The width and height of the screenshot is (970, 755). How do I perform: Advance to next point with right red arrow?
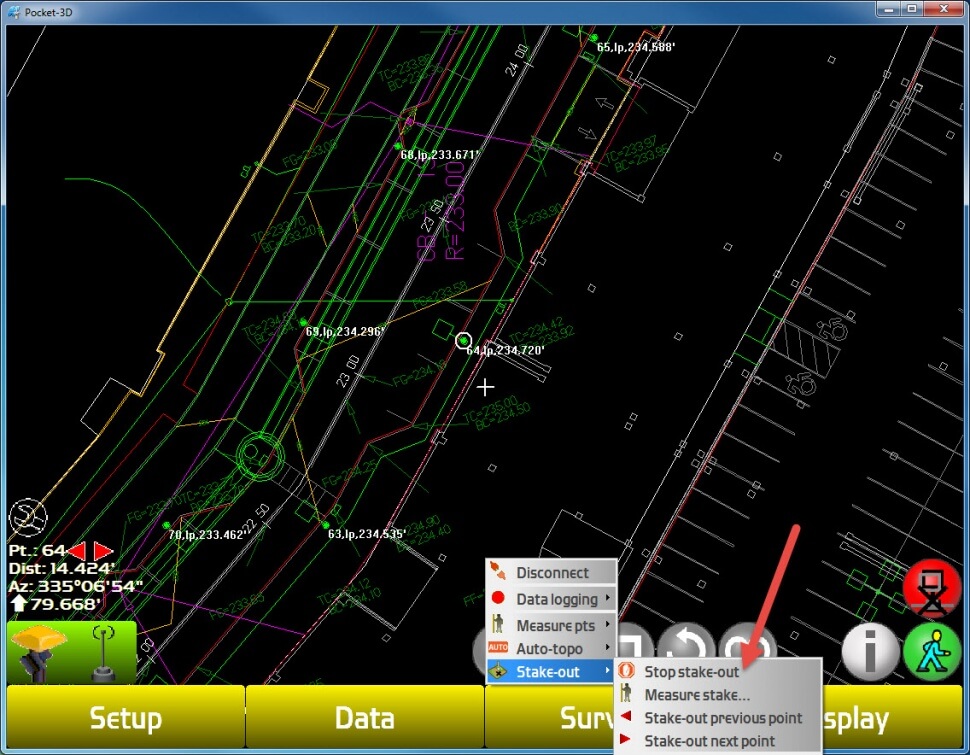103,551
